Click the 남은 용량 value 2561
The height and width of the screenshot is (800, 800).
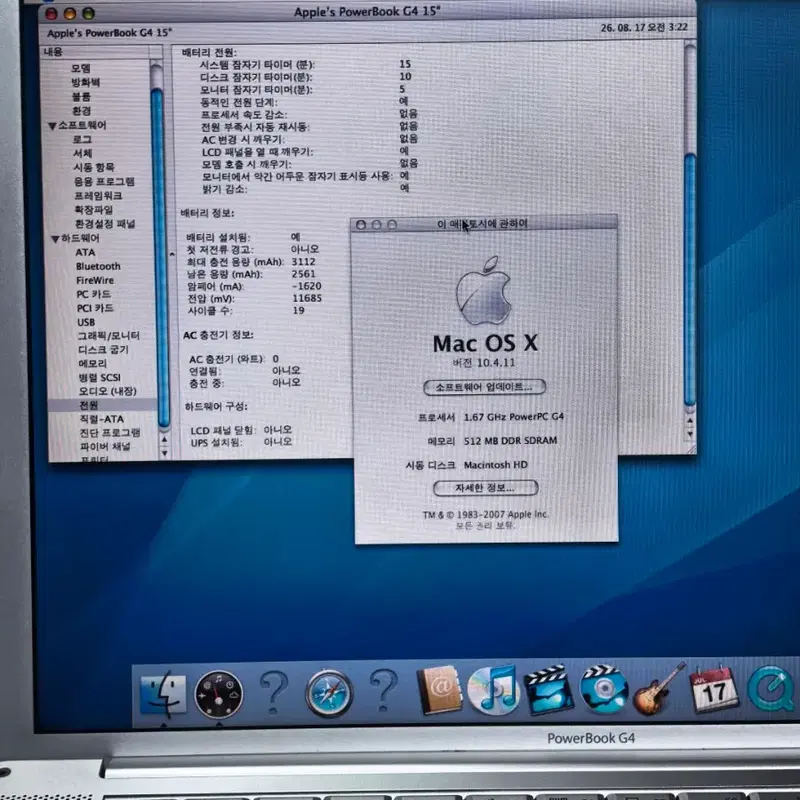pos(304,274)
